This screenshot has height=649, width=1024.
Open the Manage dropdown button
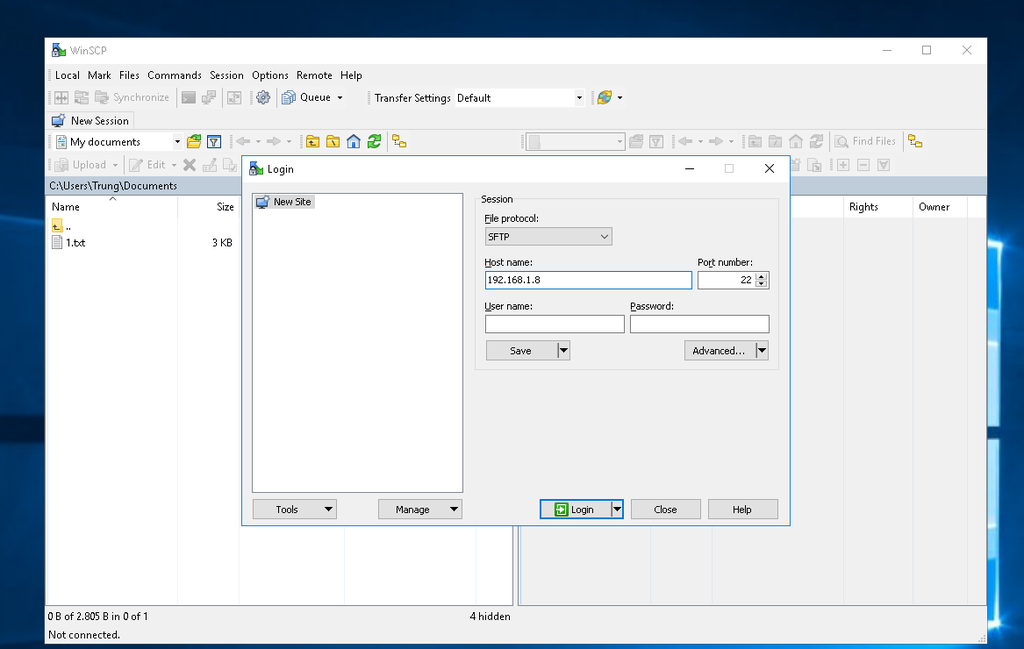click(x=420, y=509)
